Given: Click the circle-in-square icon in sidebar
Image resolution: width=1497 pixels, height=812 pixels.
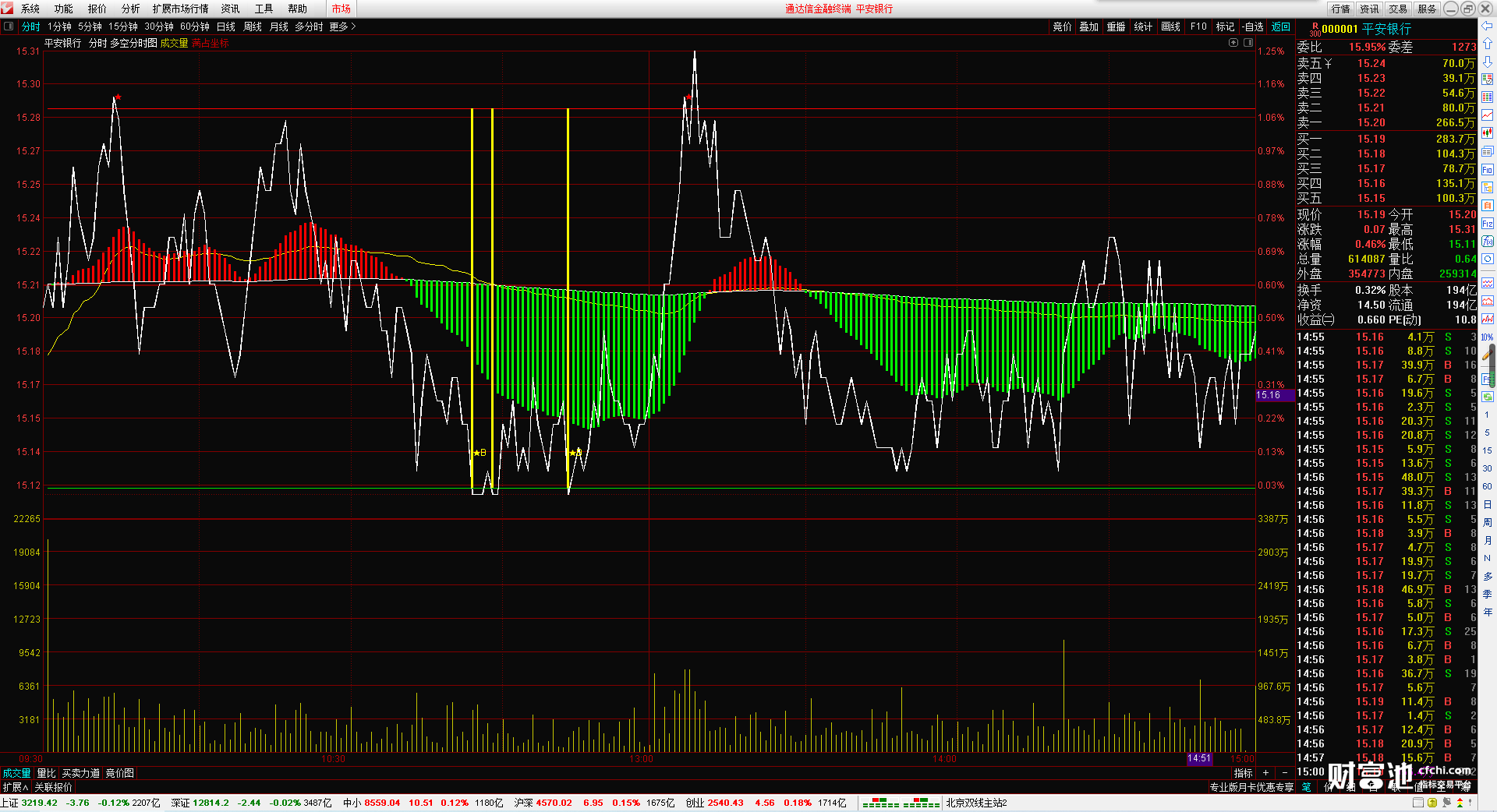Looking at the screenshot, I should coord(1488,259).
